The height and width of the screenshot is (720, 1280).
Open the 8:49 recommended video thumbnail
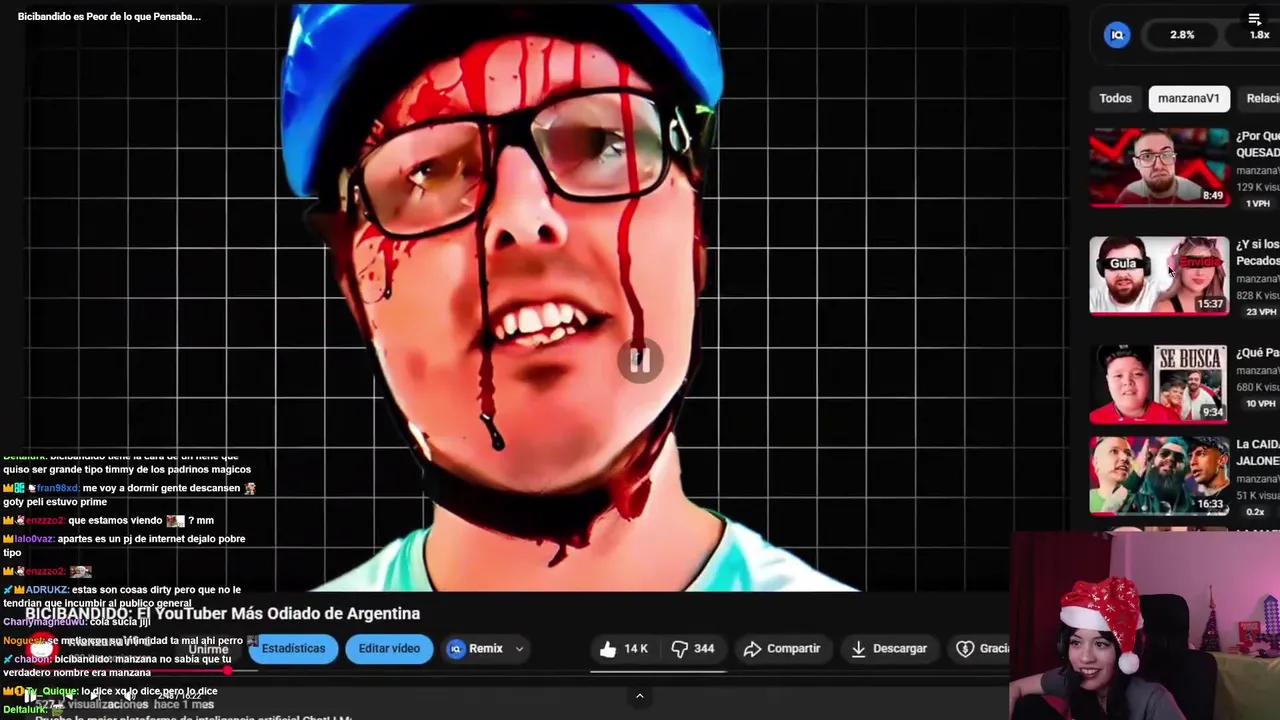point(1159,167)
